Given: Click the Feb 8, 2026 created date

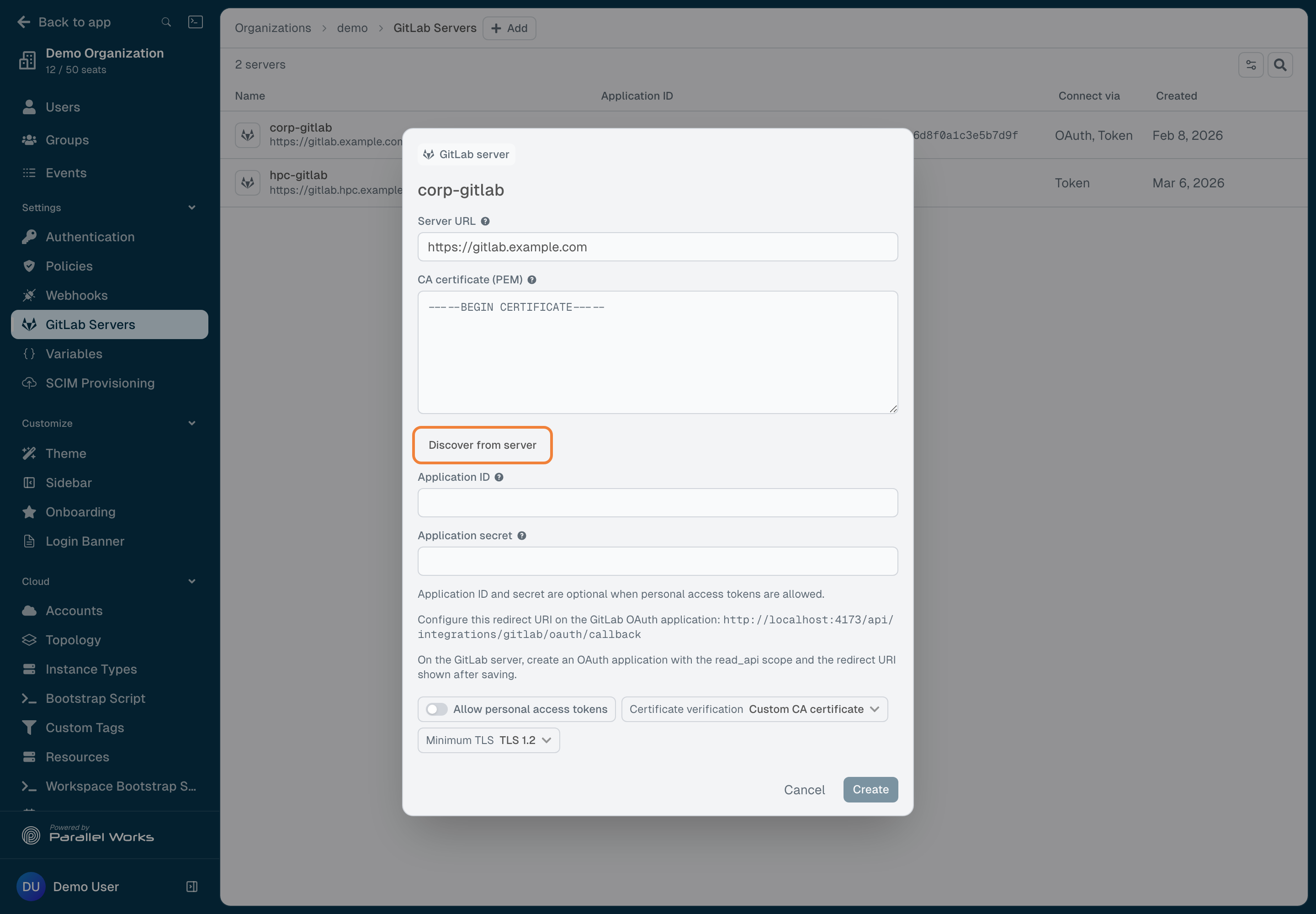Looking at the screenshot, I should pos(1187,135).
